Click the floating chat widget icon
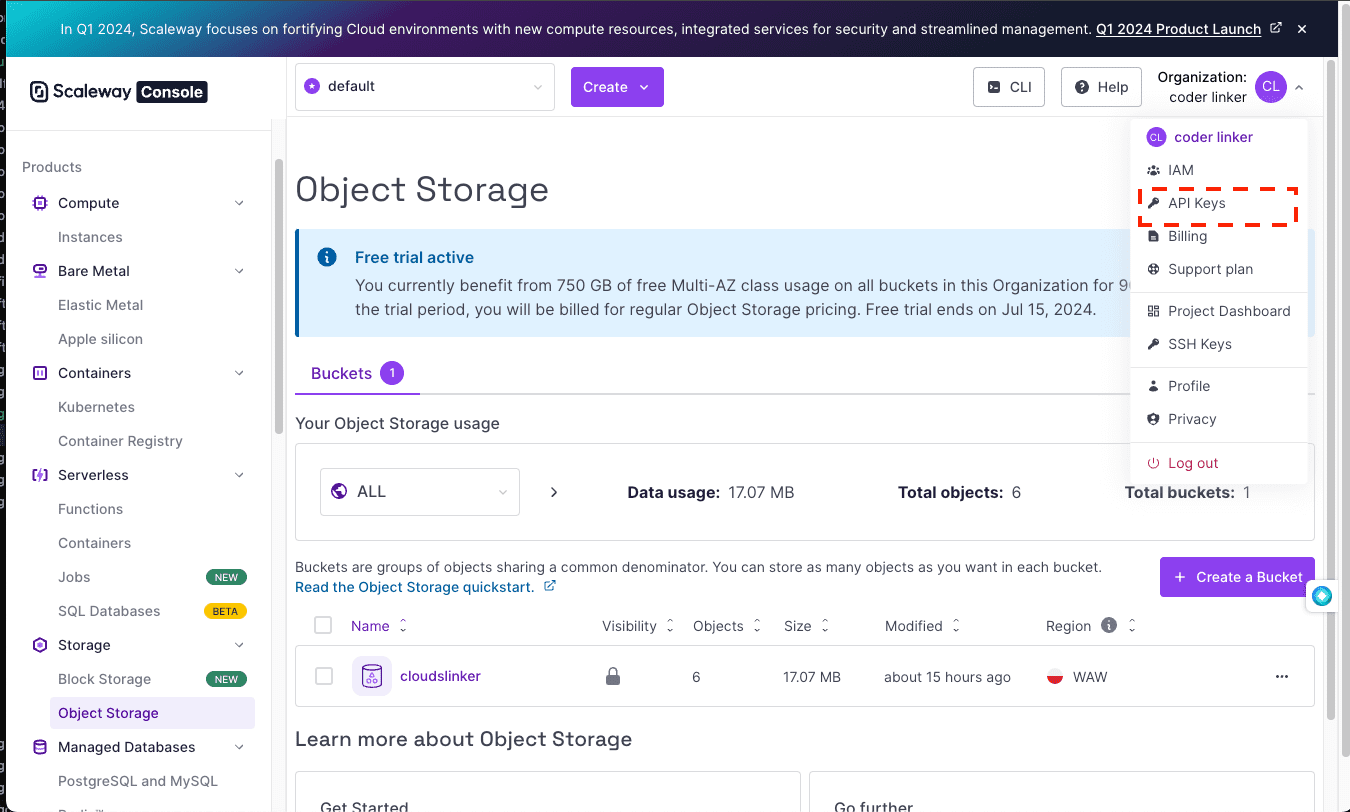1350x812 pixels. coord(1322,596)
